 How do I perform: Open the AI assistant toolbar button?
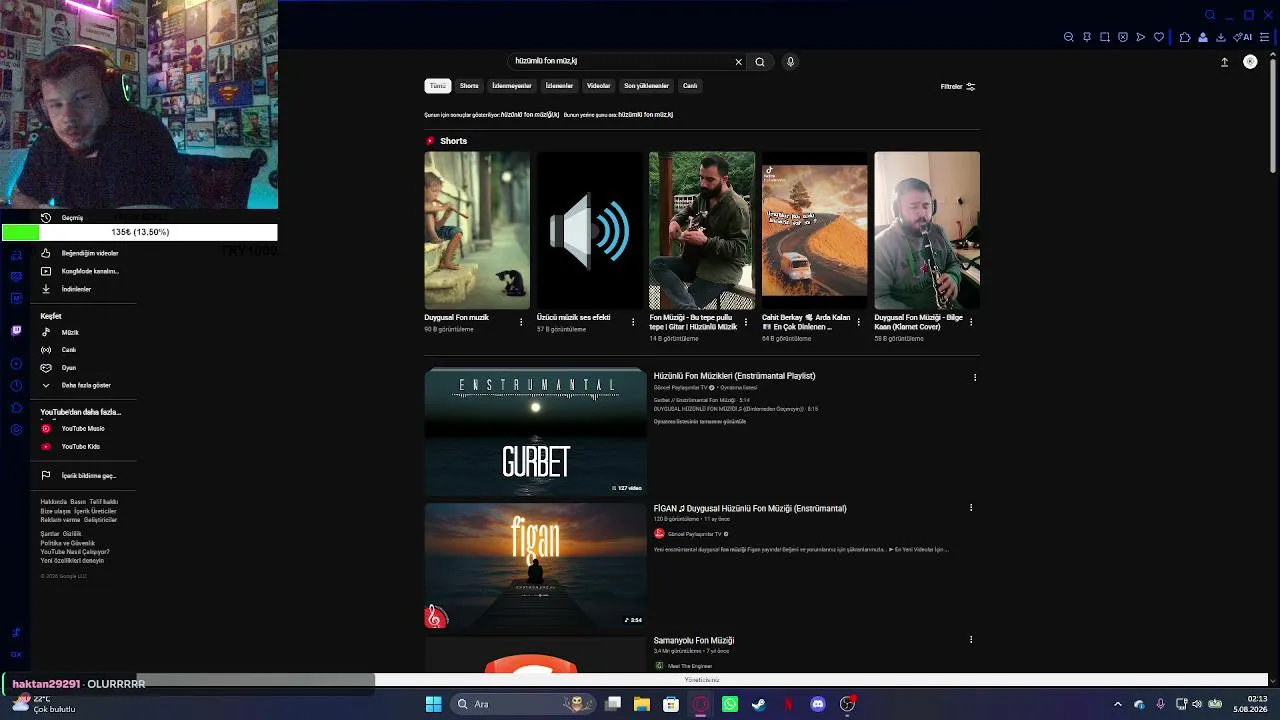click(x=1243, y=37)
